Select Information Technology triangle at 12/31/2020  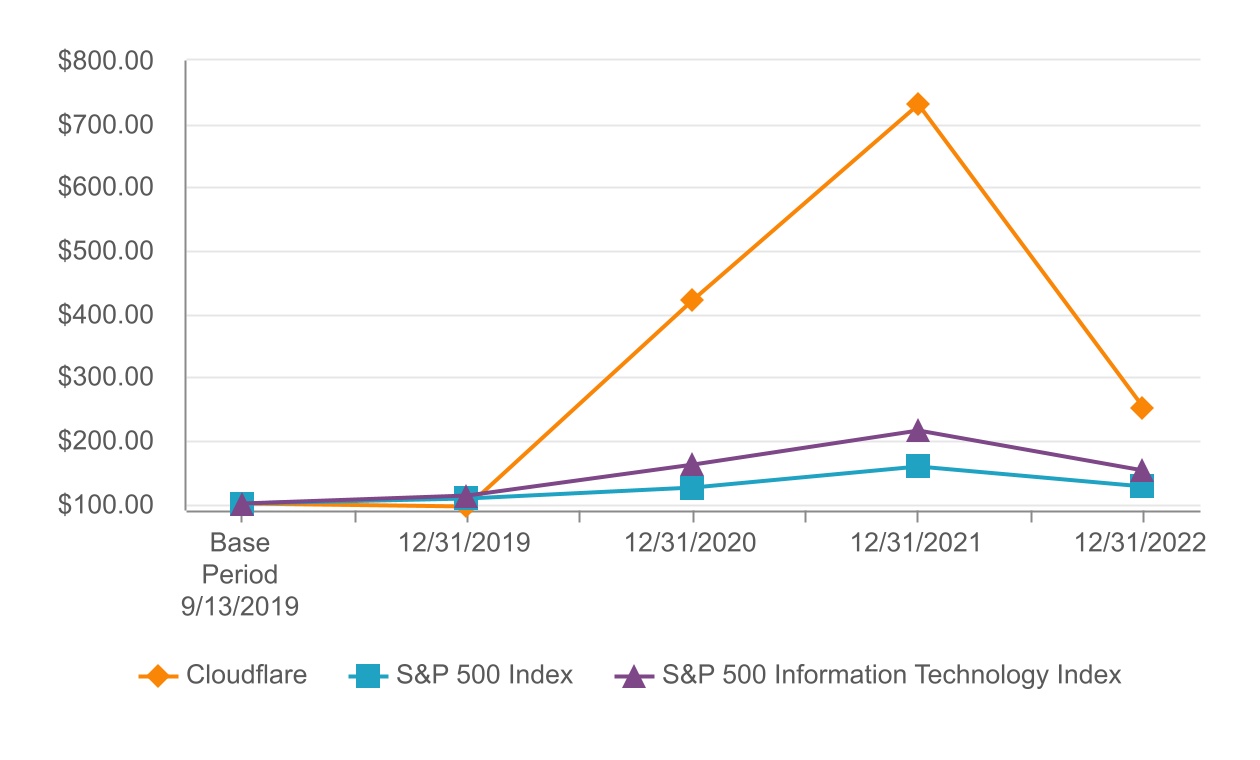(x=692, y=465)
